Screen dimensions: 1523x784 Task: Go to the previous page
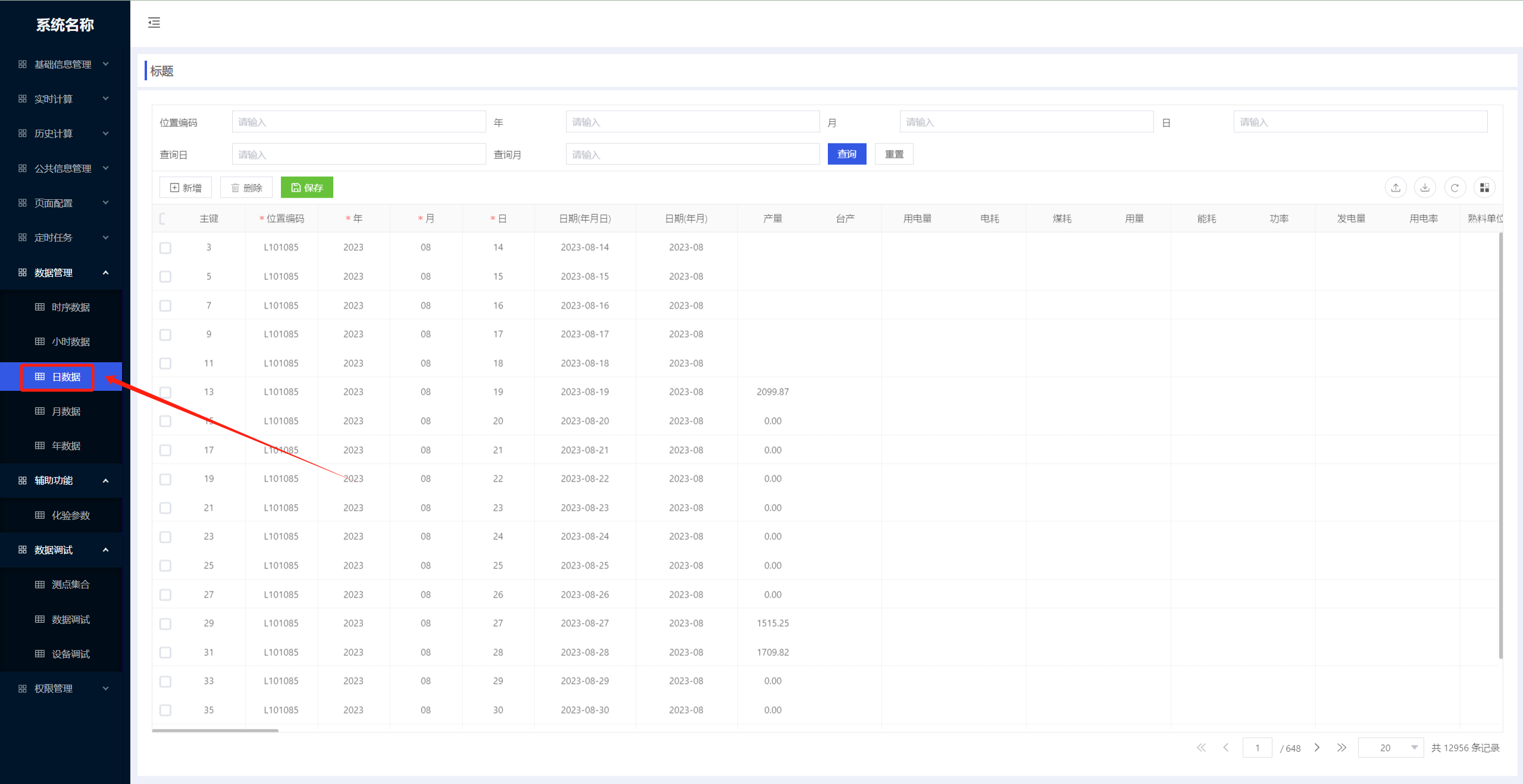1226,748
